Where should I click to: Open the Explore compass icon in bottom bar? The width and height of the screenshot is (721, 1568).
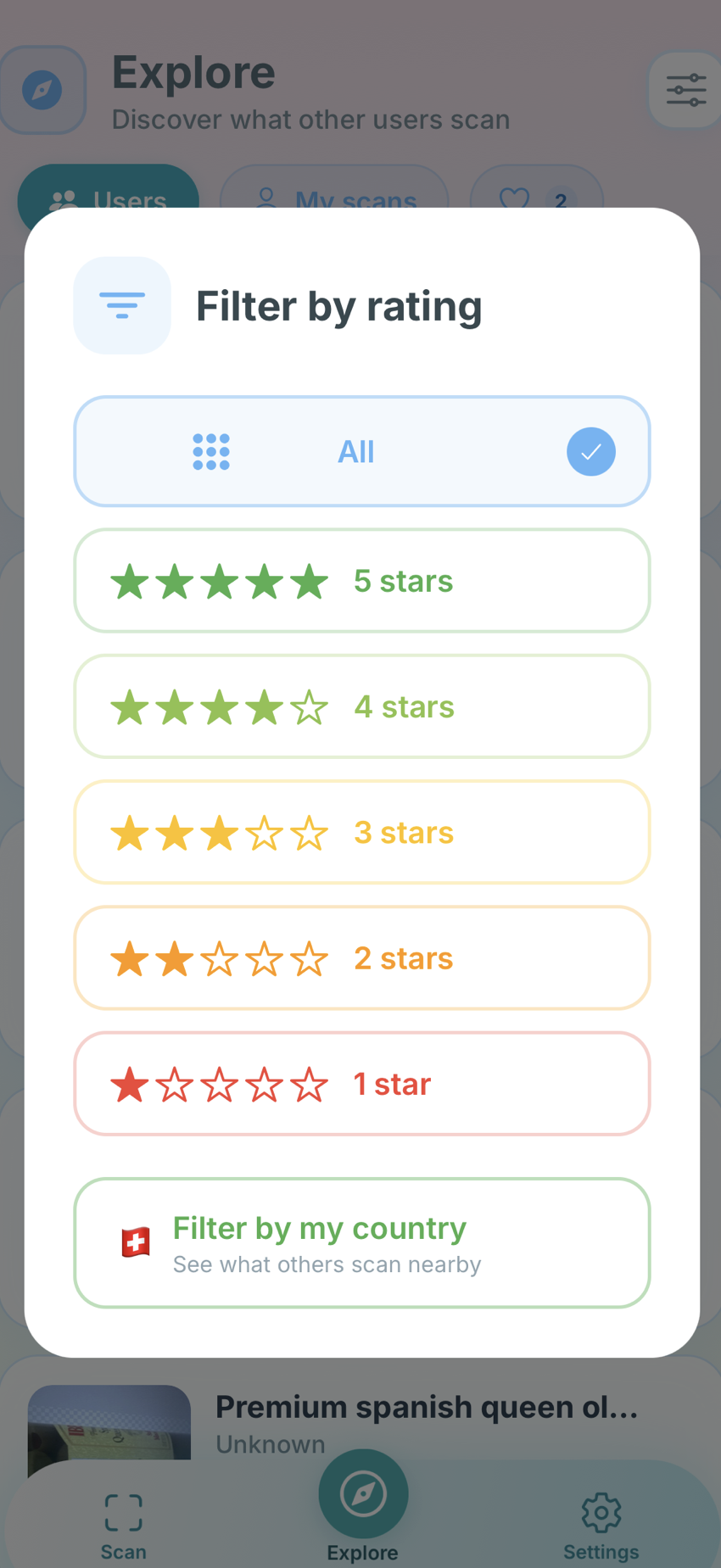[x=363, y=1493]
